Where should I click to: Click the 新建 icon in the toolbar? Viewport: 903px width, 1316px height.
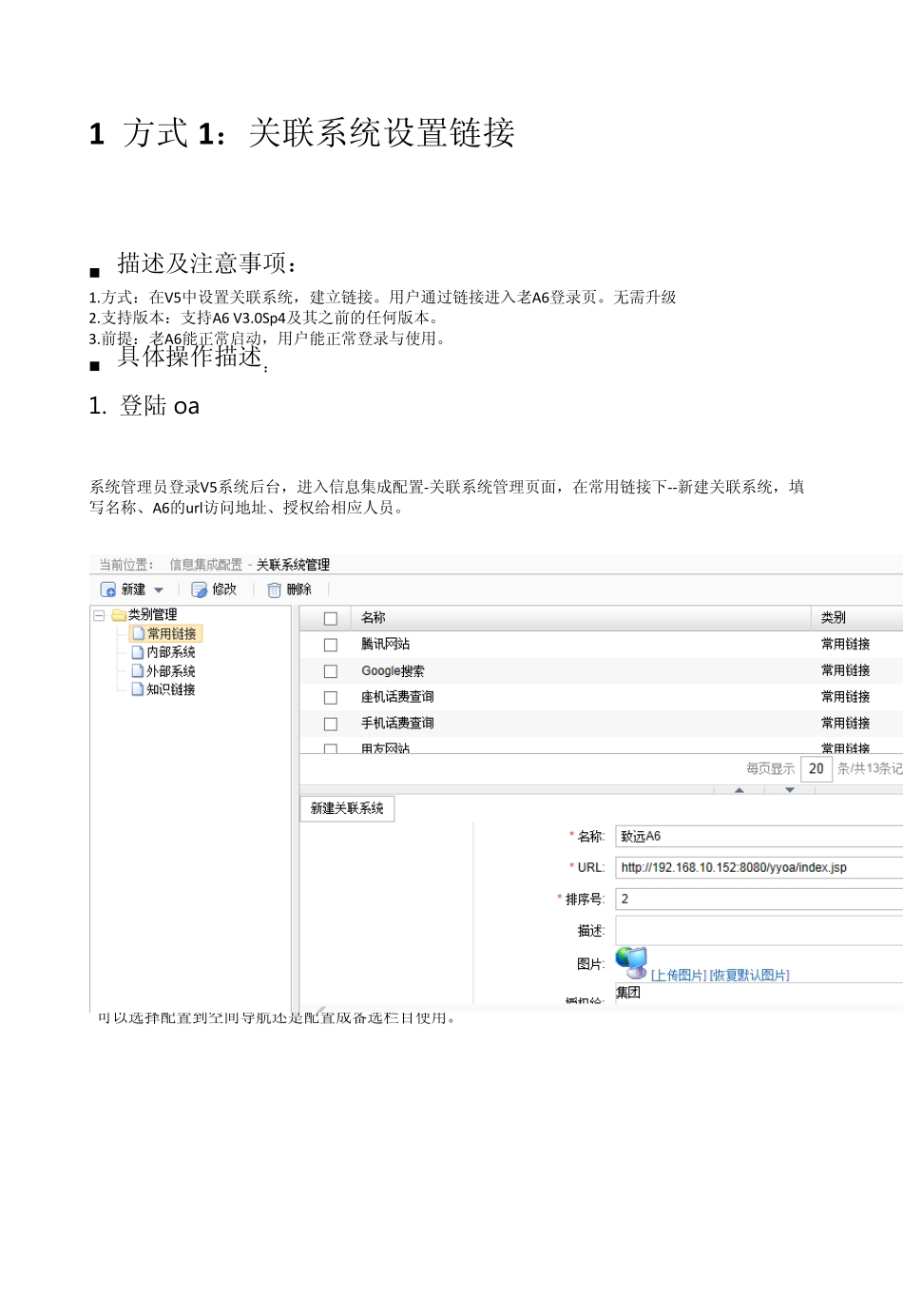pyautogui.click(x=108, y=590)
